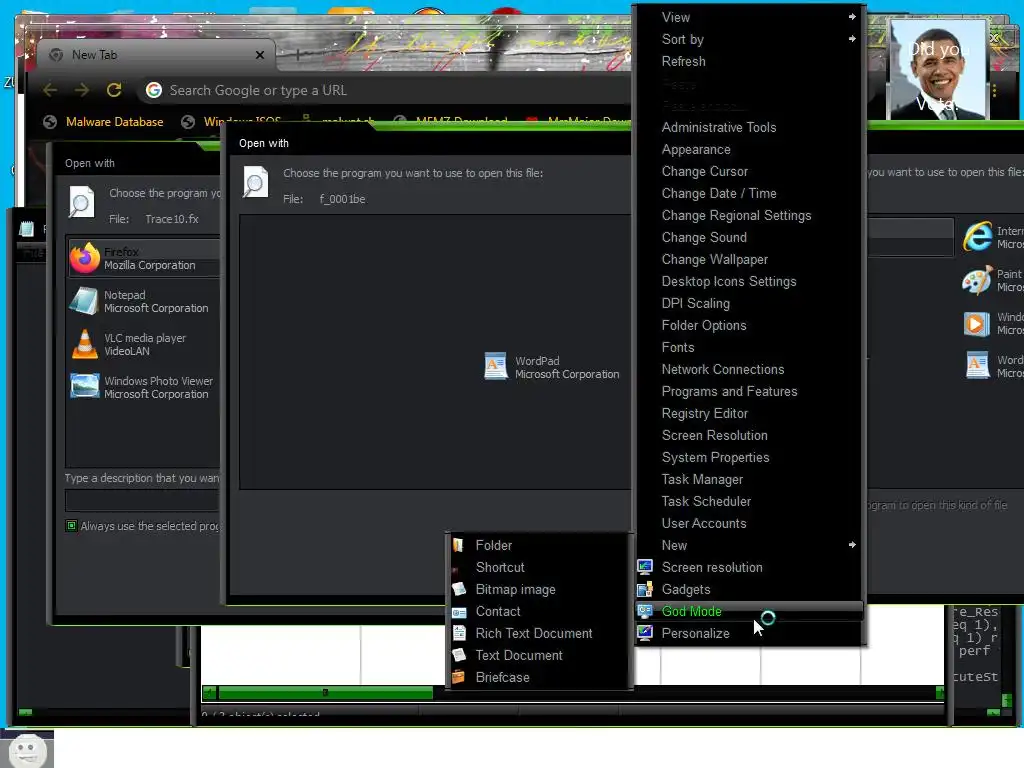Viewport: 1024px width, 768px height.
Task: Open Task Scheduler
Action: pos(749,501)
